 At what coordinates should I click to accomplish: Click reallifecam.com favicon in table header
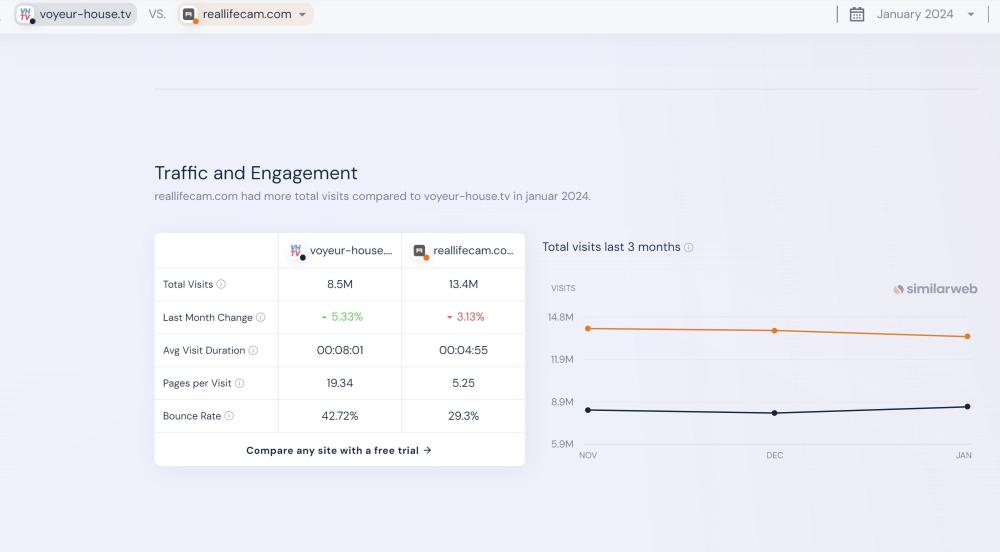click(420, 251)
